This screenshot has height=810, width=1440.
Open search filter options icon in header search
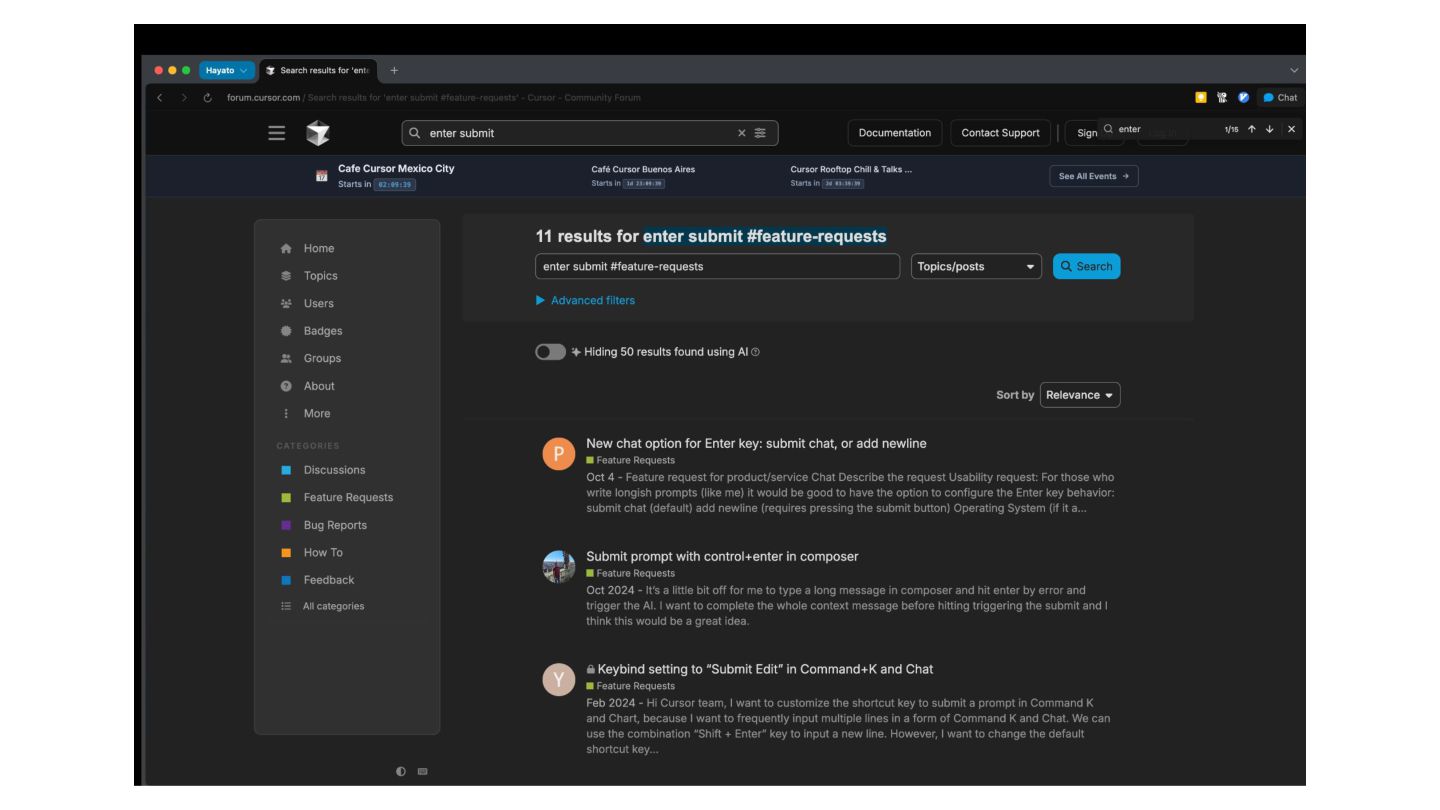(x=760, y=133)
